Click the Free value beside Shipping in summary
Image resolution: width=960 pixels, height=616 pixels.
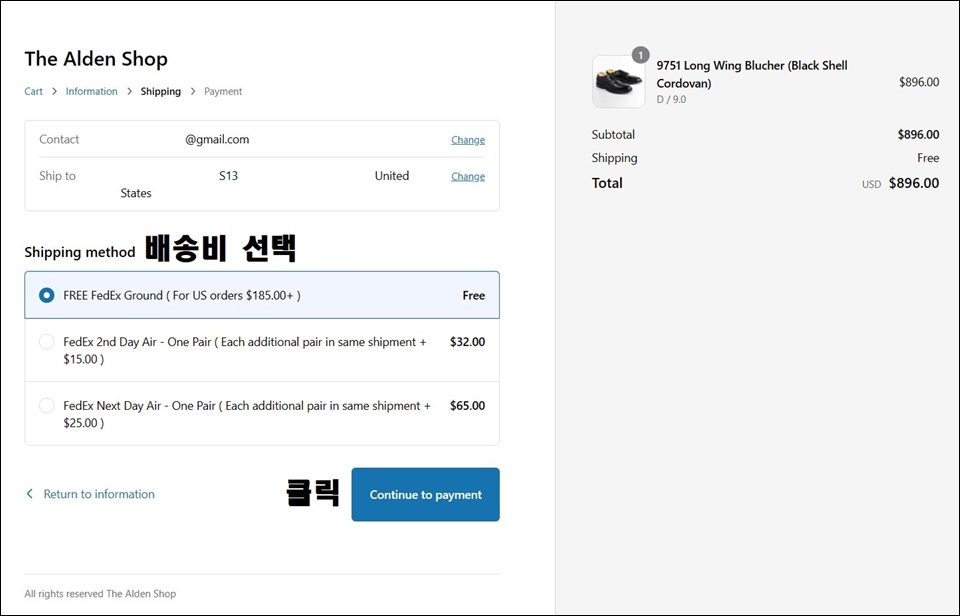pyautogui.click(x=928, y=158)
